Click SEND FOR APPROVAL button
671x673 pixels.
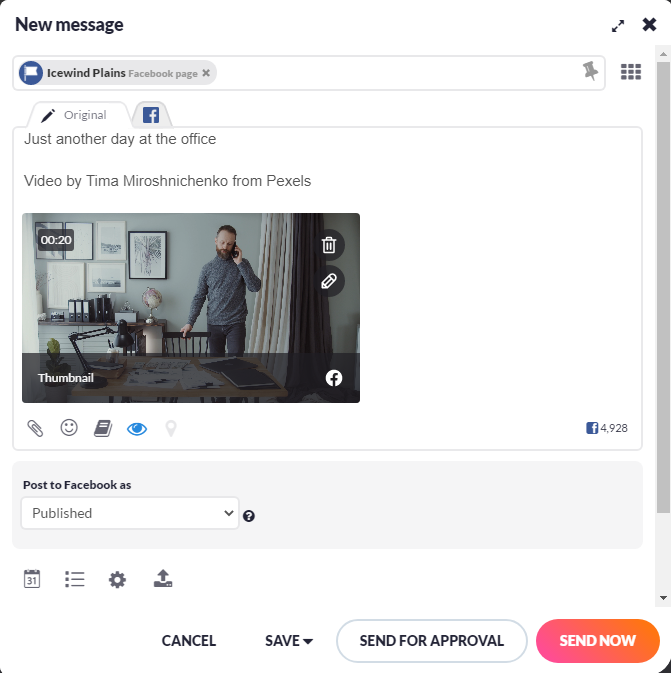[431, 641]
